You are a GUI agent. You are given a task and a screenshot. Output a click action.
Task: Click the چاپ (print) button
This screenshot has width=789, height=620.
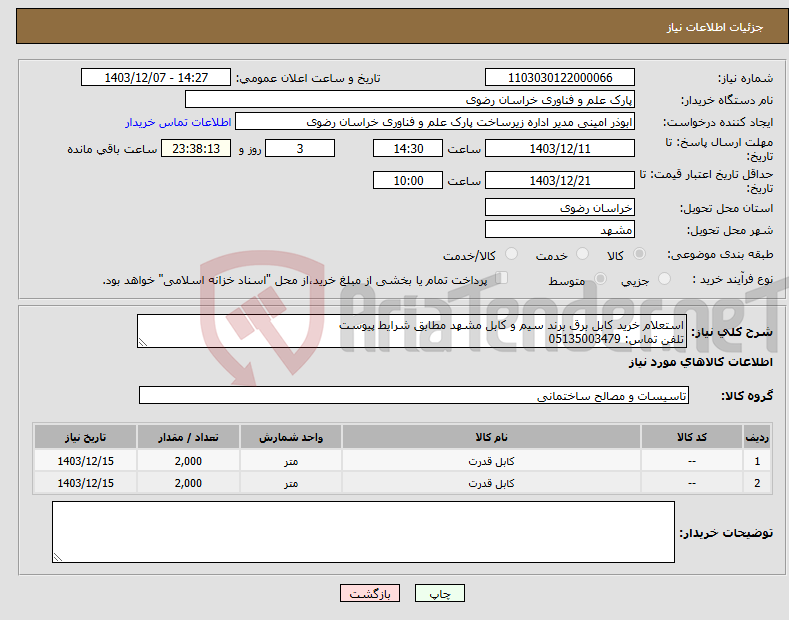[439, 593]
